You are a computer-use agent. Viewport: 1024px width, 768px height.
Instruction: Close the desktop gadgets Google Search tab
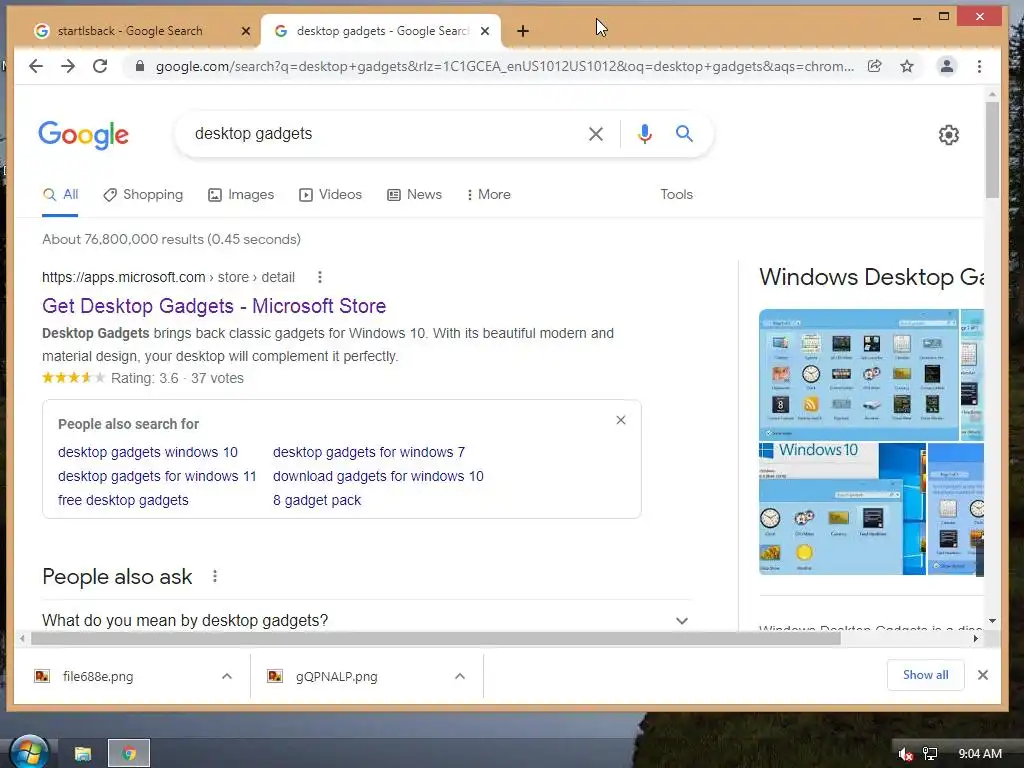(x=485, y=31)
